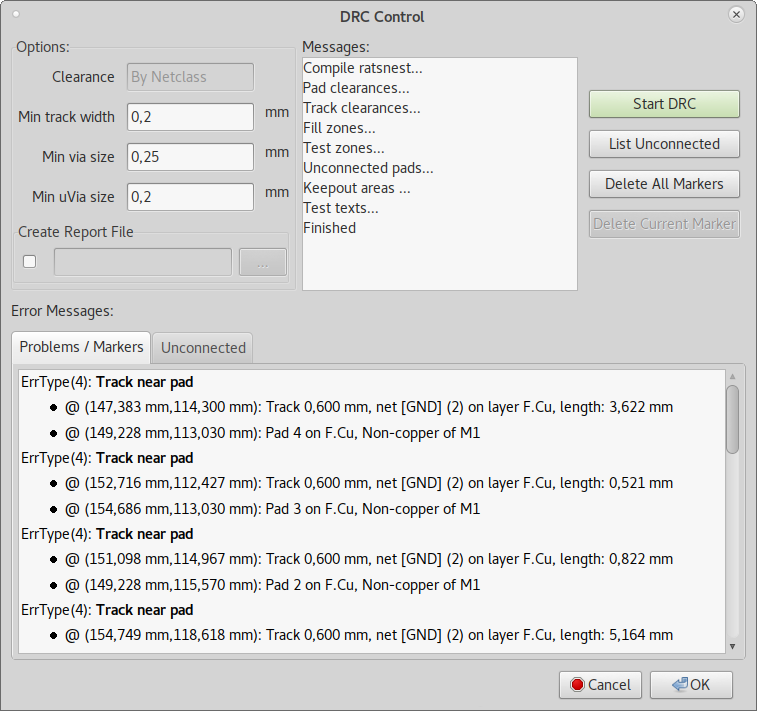Viewport: 757px width, 711px height.
Task: Click the 'Test zones...' message line
Action: click(343, 148)
